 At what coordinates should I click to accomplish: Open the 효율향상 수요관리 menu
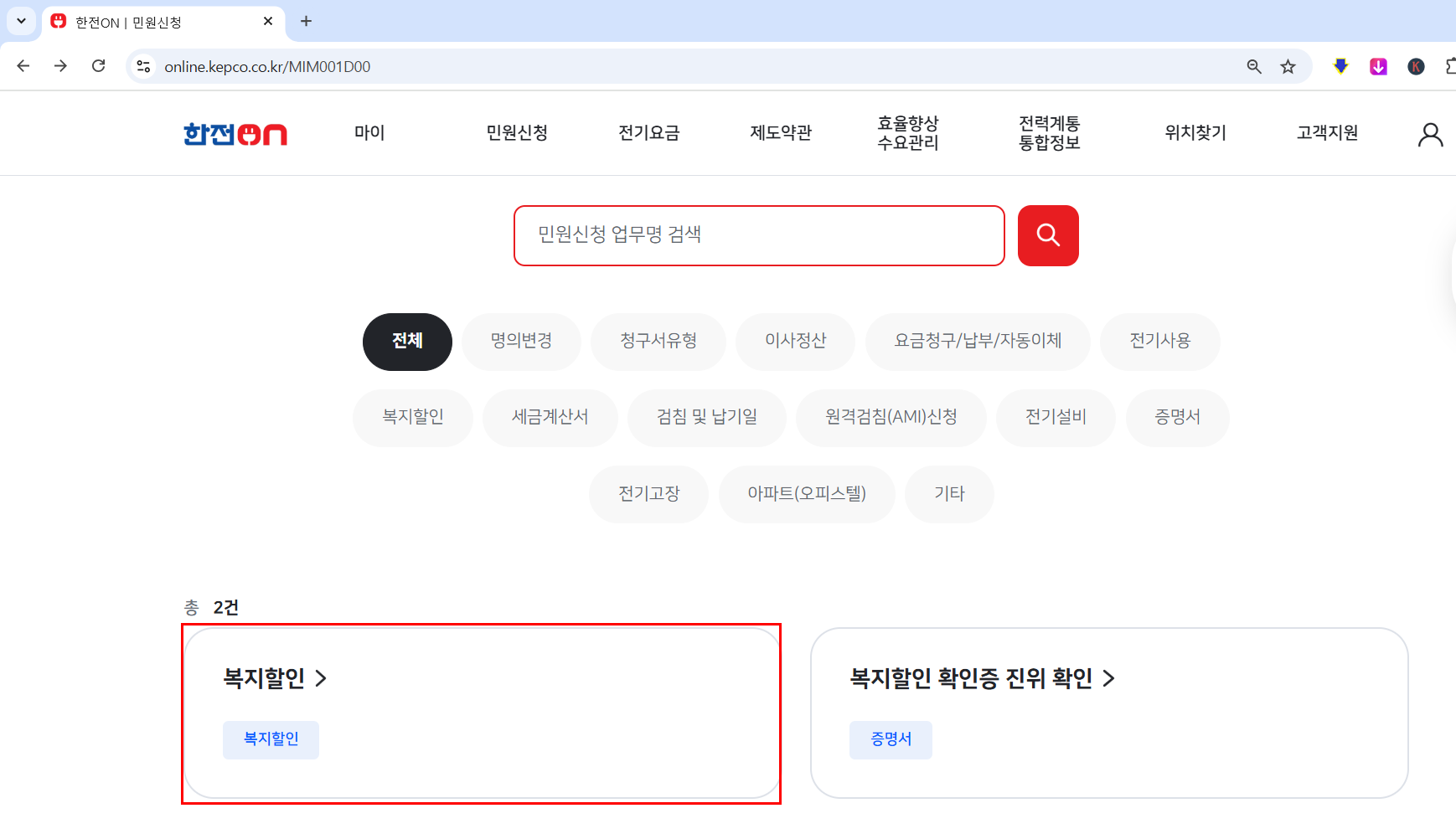coord(908,133)
